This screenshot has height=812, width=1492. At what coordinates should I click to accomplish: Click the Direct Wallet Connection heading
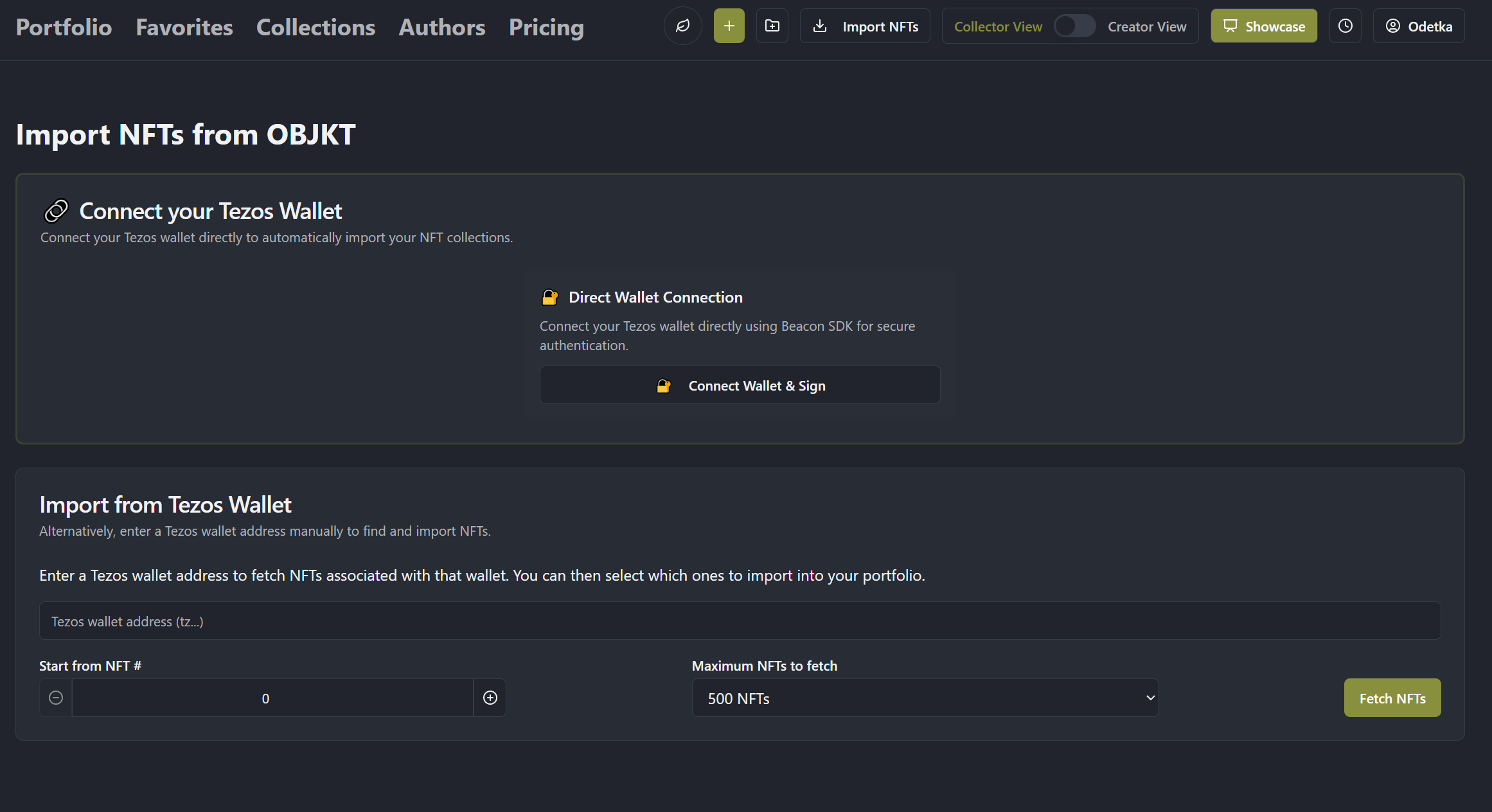point(655,297)
